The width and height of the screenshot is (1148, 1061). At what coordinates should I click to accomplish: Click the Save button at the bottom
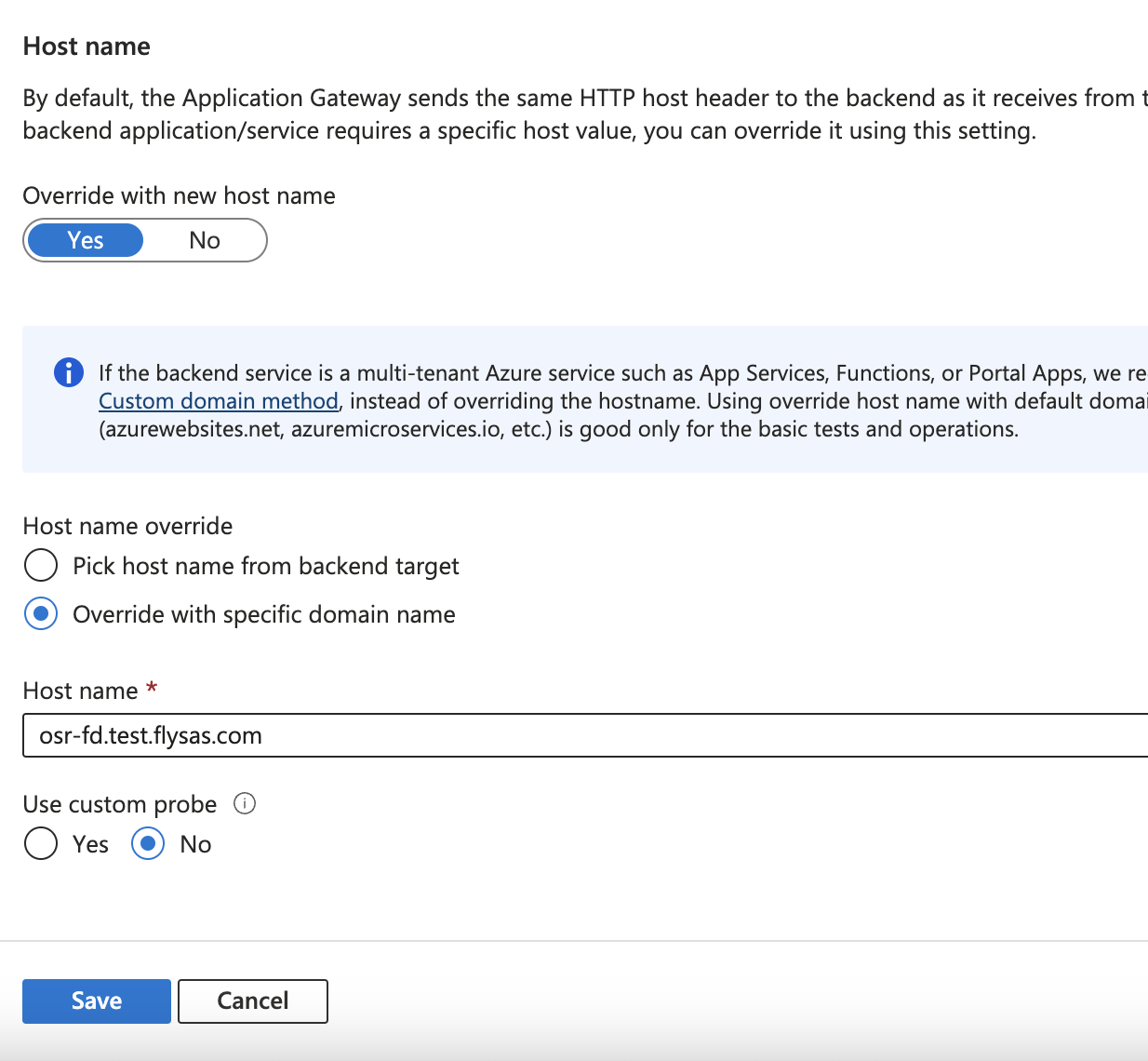[x=96, y=1001]
